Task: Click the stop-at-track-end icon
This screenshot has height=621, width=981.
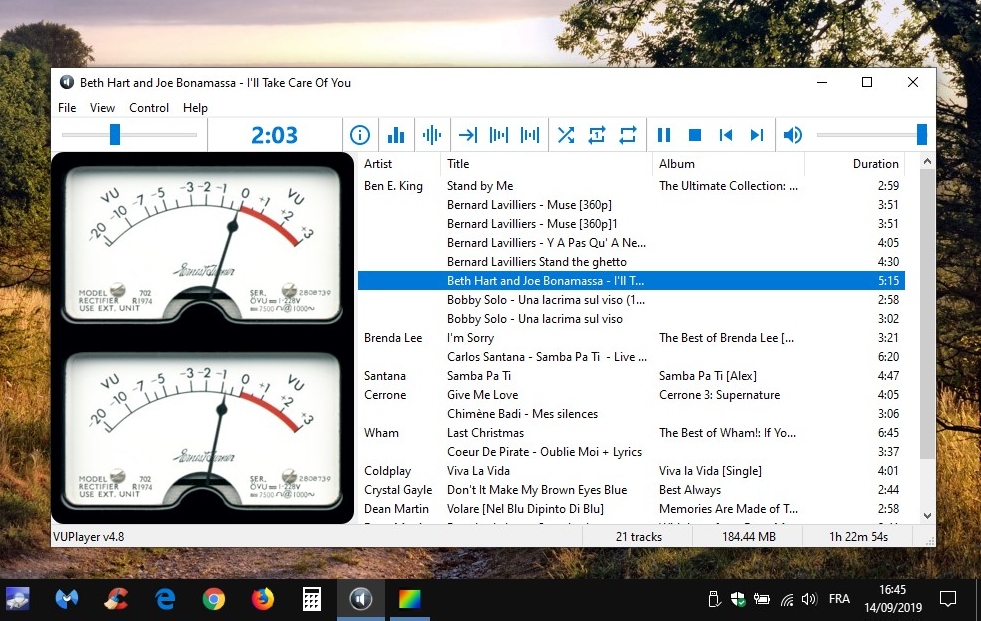Action: coord(499,134)
